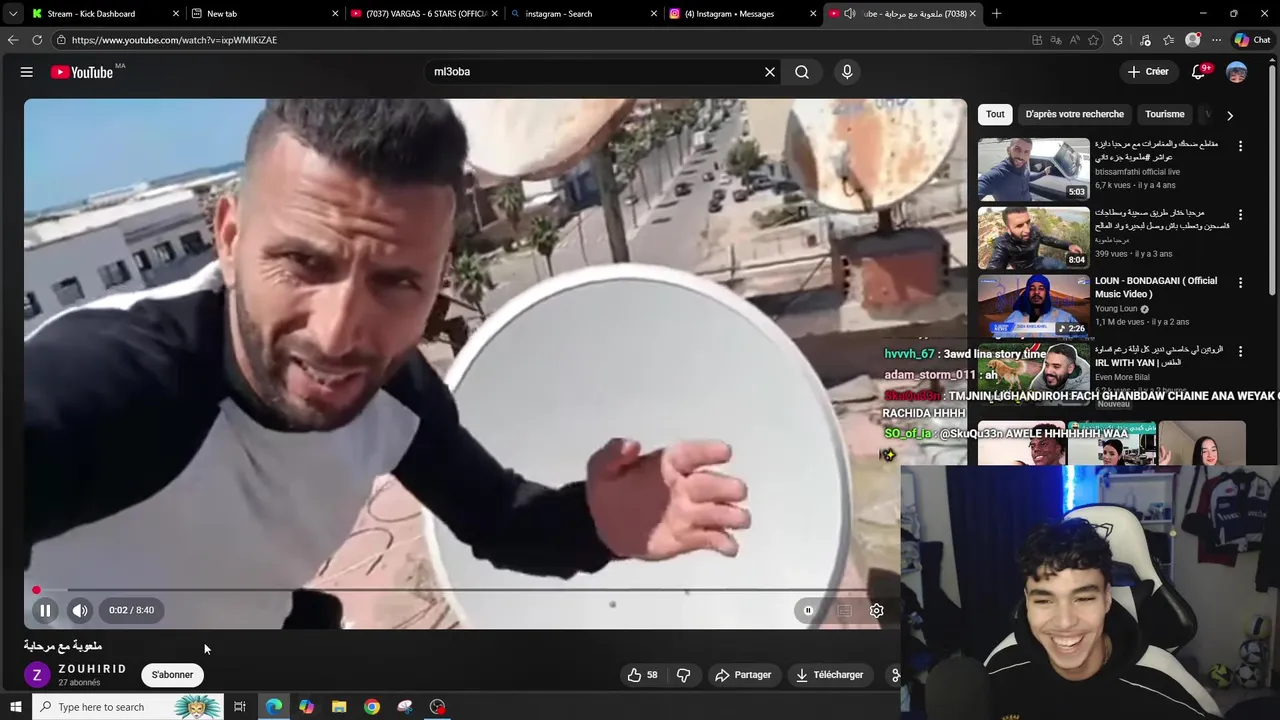Pause the video
Screen dimensions: 1280x720
pyautogui.click(x=45, y=610)
